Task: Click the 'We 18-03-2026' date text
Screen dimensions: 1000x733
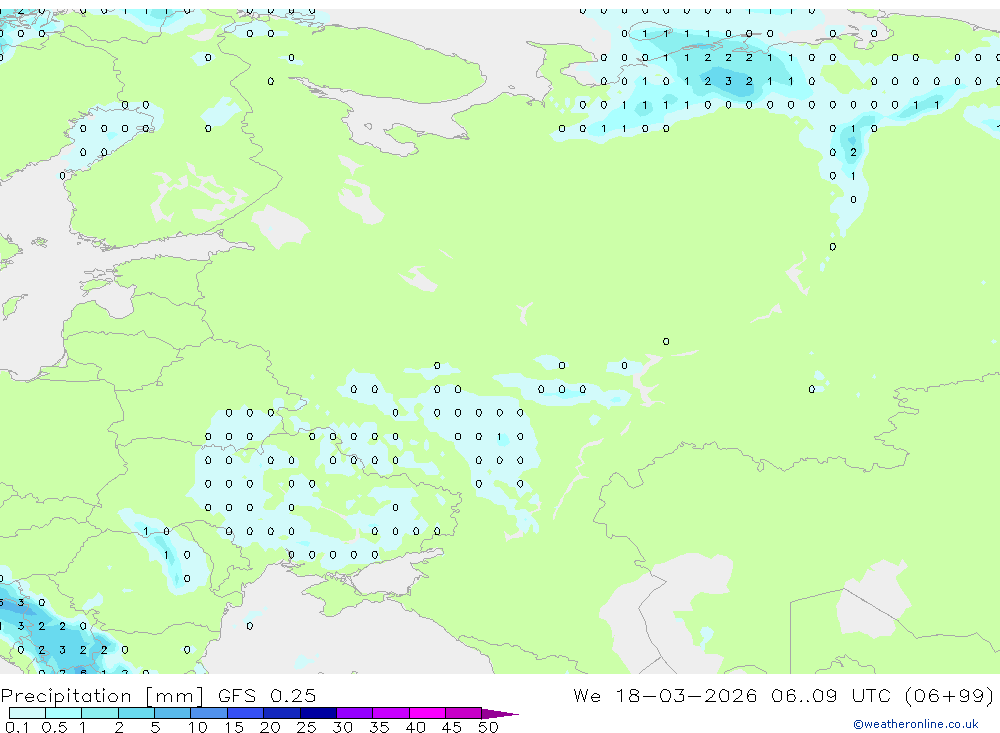Action: pyautogui.click(x=665, y=695)
